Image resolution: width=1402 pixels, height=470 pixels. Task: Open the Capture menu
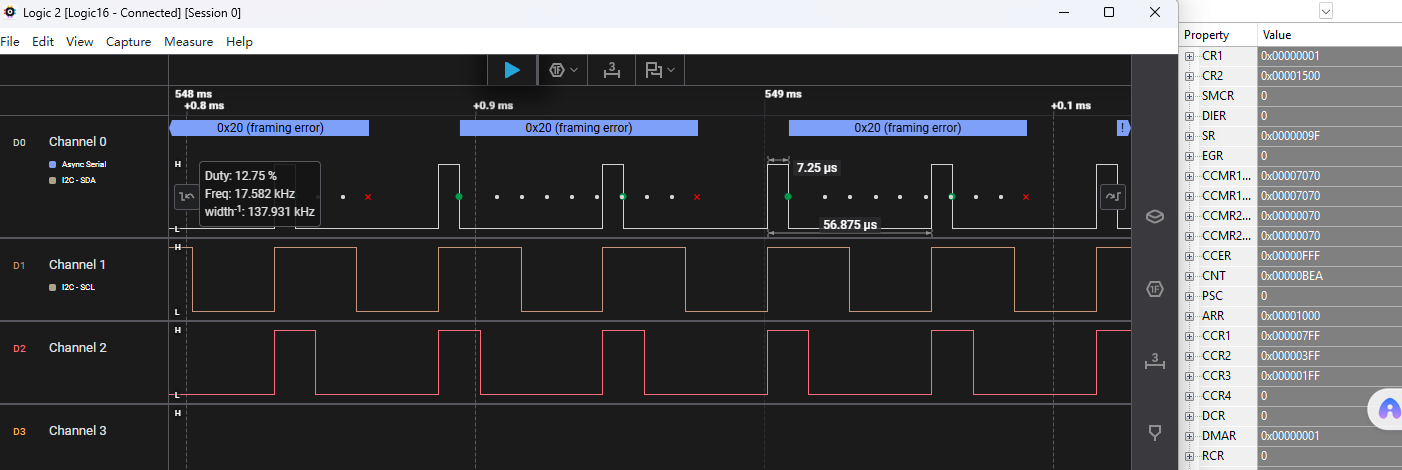point(128,42)
